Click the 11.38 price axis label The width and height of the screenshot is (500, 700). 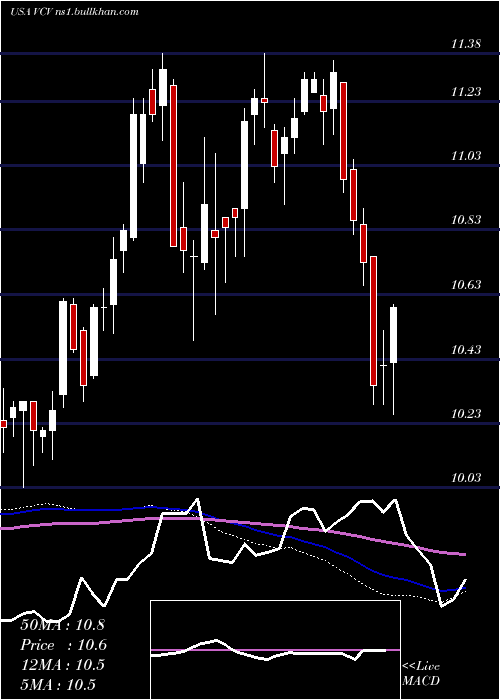point(466,44)
